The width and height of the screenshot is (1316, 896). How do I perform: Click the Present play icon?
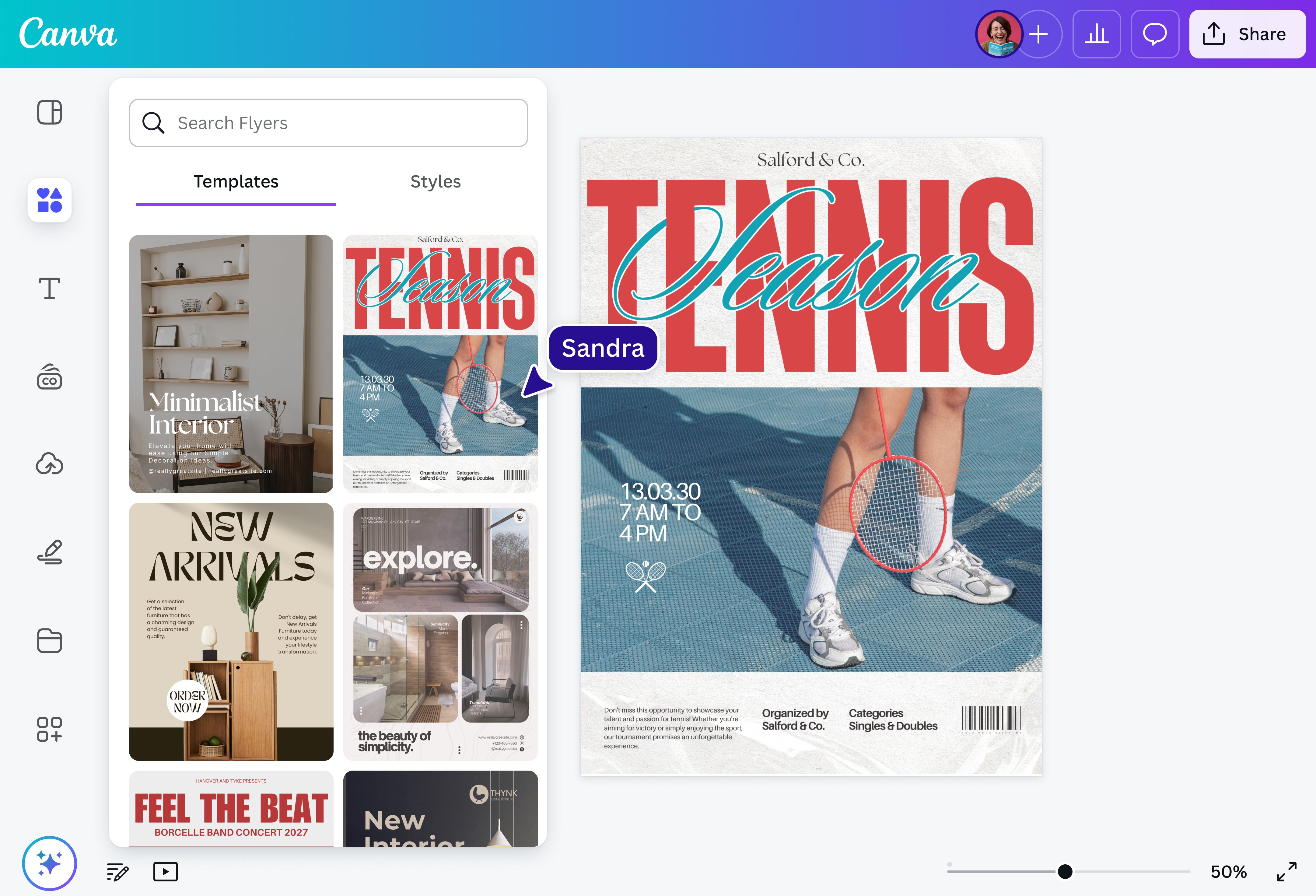coord(165,872)
